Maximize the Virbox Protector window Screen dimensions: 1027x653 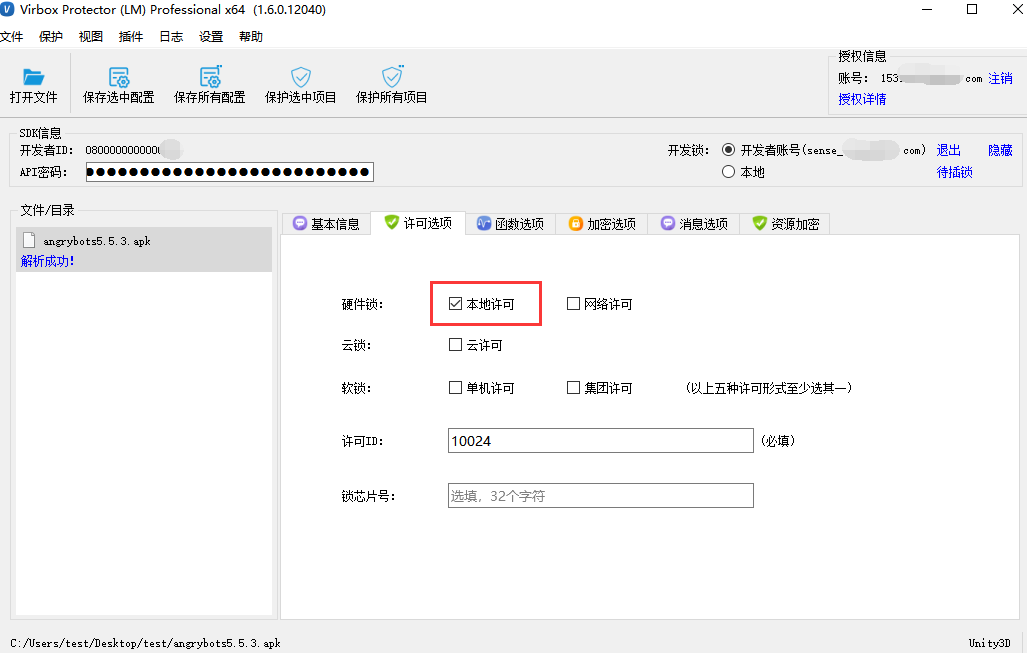[972, 9]
